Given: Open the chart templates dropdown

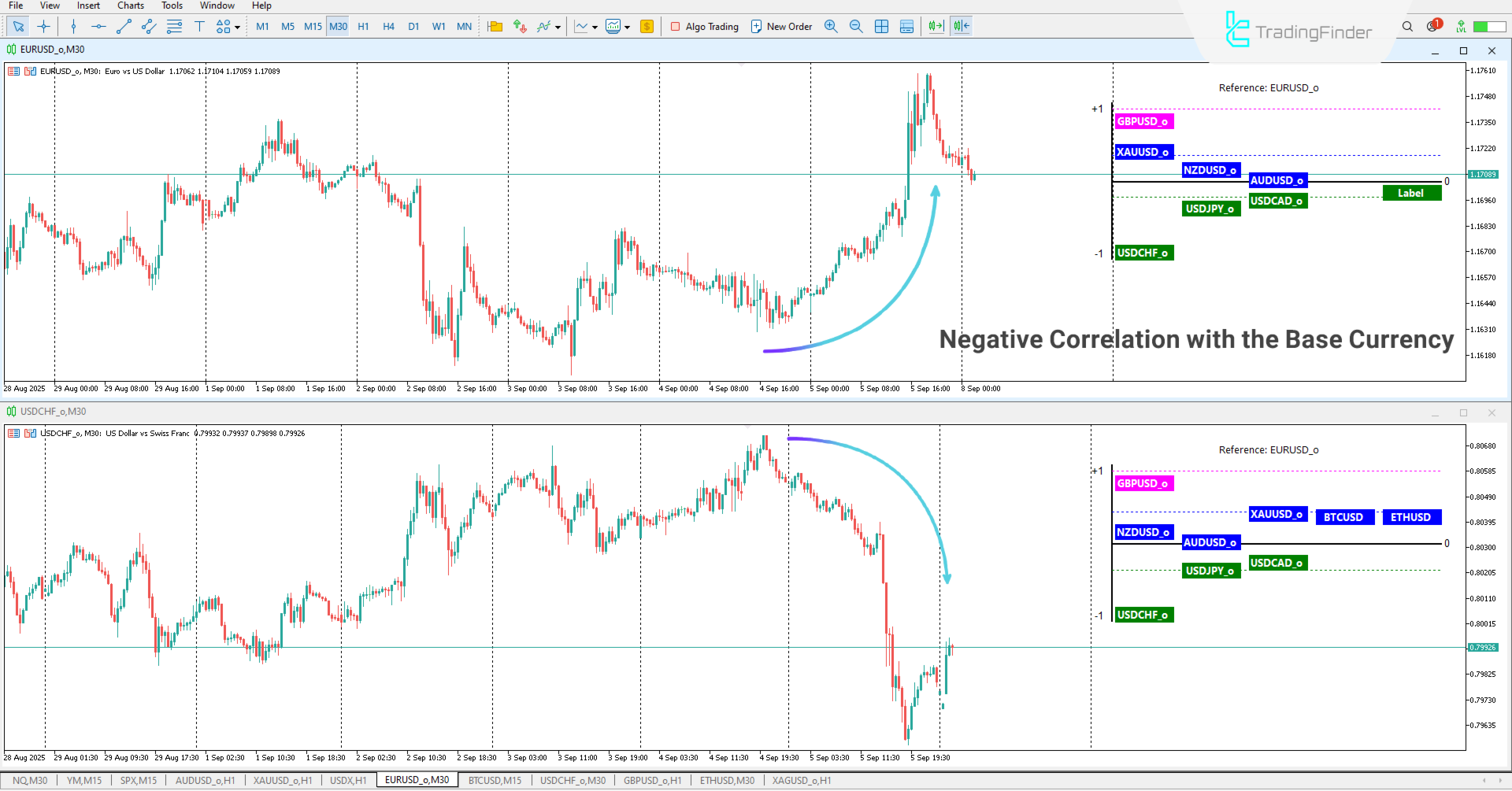Looking at the screenshot, I should click(627, 26).
